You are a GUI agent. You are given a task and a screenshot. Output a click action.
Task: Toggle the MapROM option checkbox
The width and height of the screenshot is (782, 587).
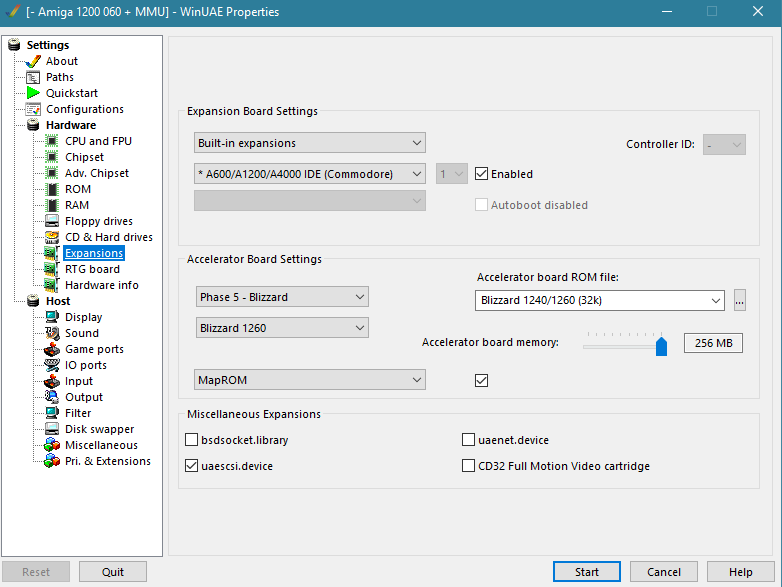point(481,381)
